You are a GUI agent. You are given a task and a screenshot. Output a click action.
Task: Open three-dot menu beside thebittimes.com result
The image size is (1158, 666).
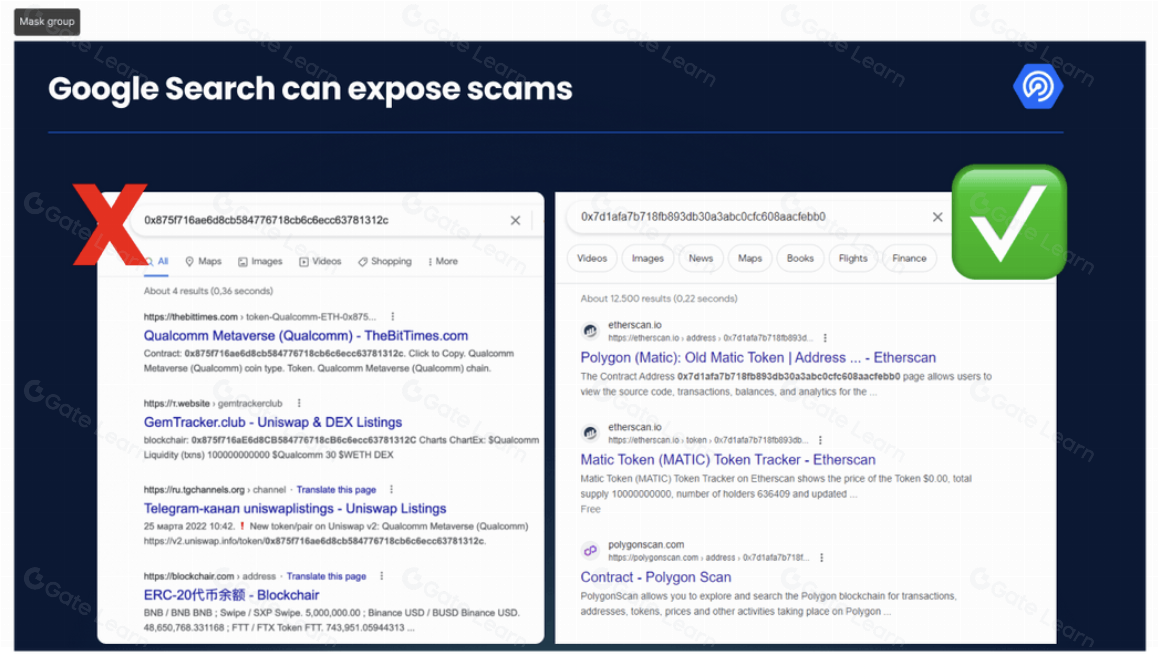[393, 317]
